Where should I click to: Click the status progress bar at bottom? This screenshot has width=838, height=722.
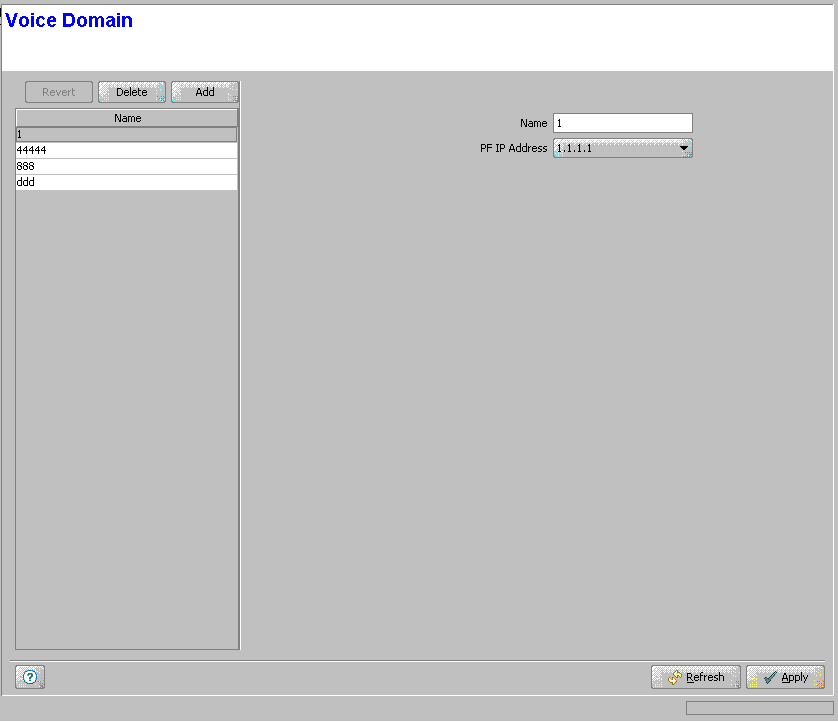pos(759,708)
